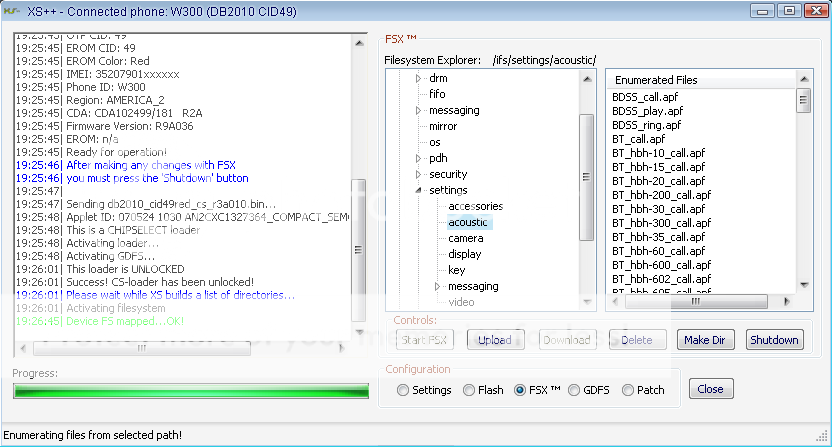Click the Enumerated Files column header

tap(701, 80)
